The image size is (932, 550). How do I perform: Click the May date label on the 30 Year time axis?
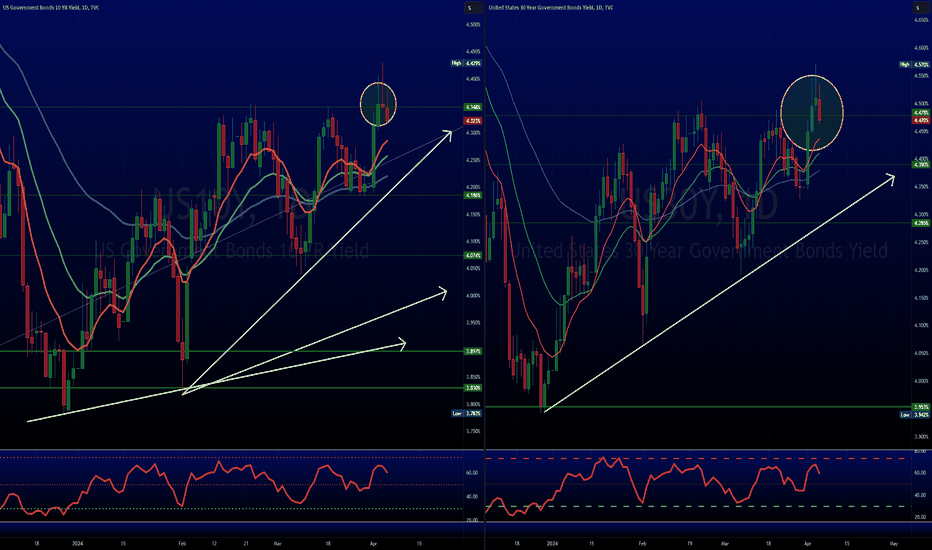(x=893, y=543)
